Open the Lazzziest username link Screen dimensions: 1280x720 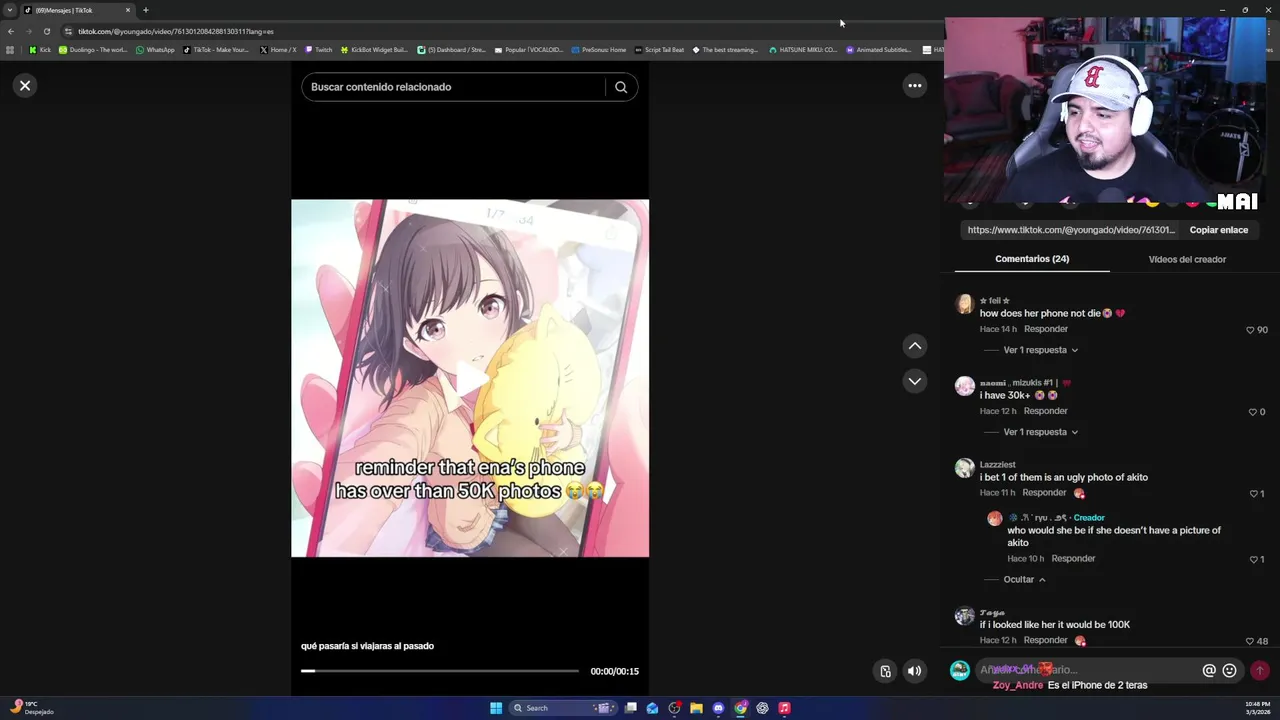[997, 465]
